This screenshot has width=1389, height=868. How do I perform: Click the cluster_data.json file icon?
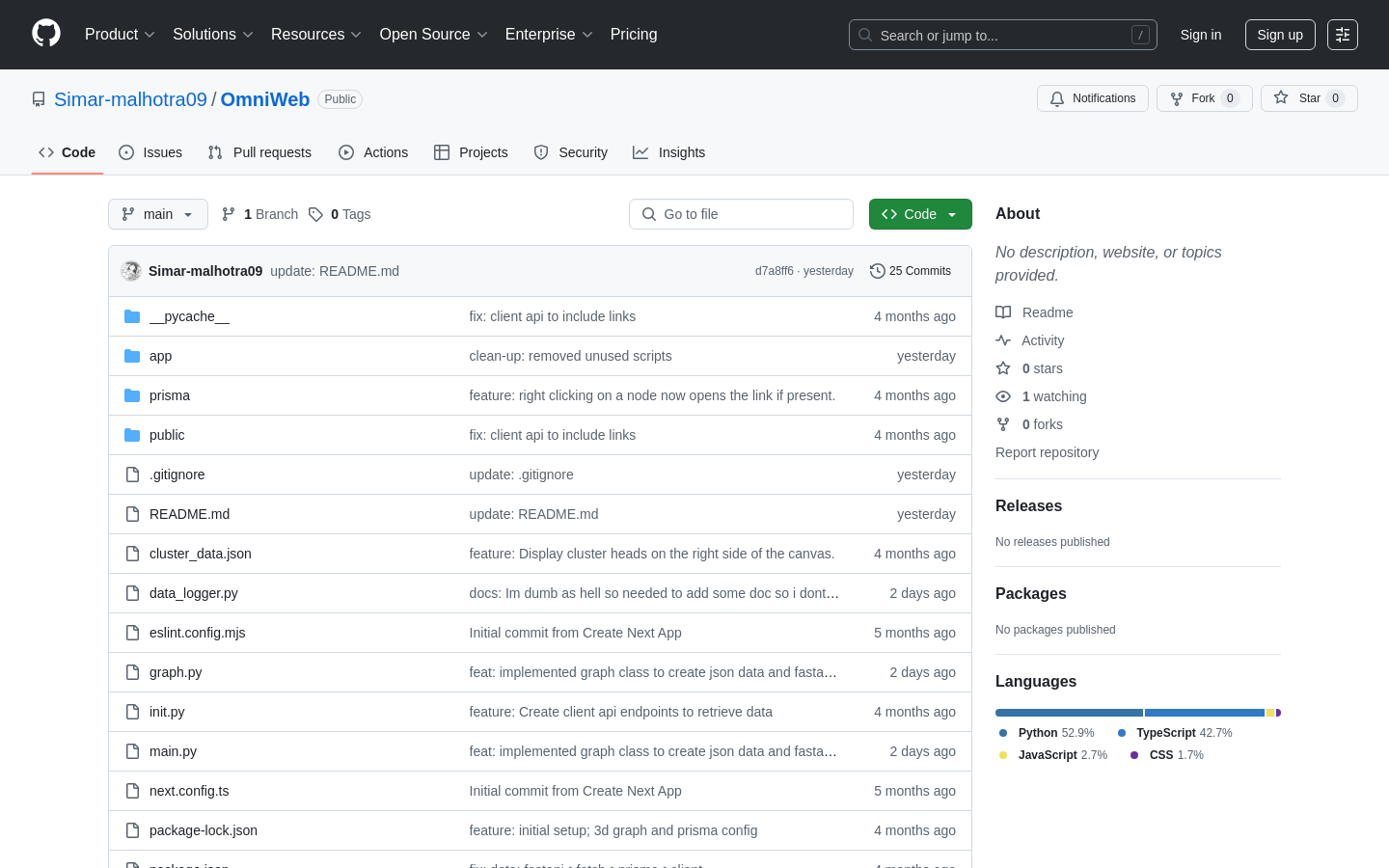pos(132,554)
